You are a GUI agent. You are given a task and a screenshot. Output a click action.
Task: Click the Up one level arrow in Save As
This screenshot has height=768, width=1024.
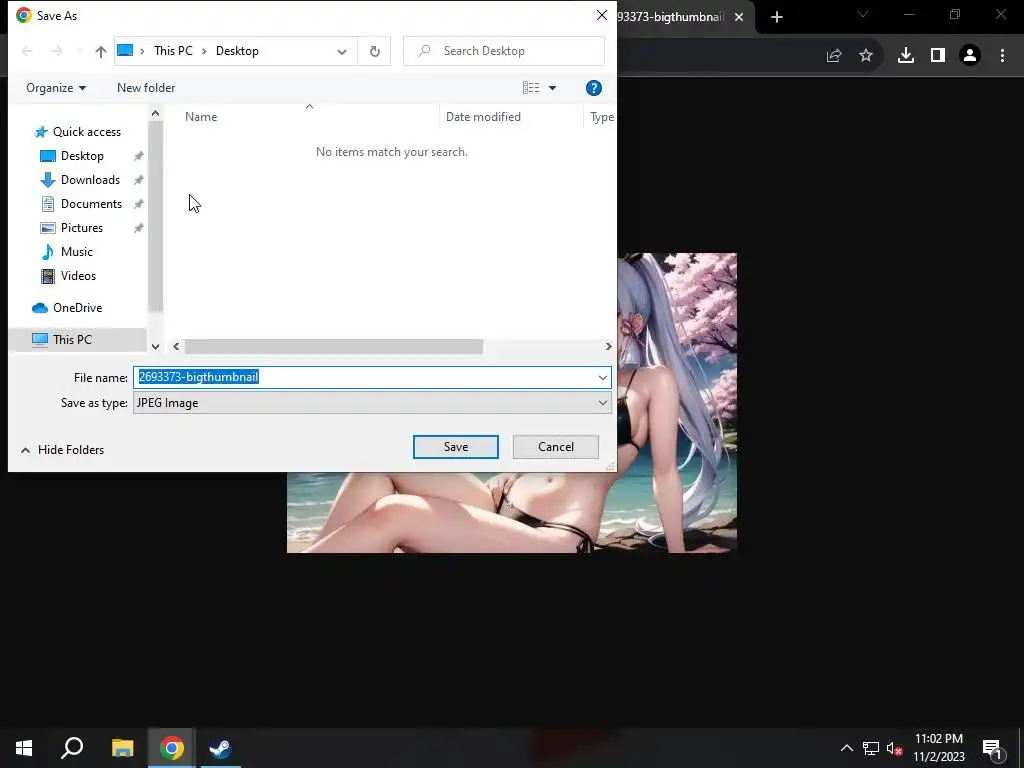pyautogui.click(x=101, y=52)
